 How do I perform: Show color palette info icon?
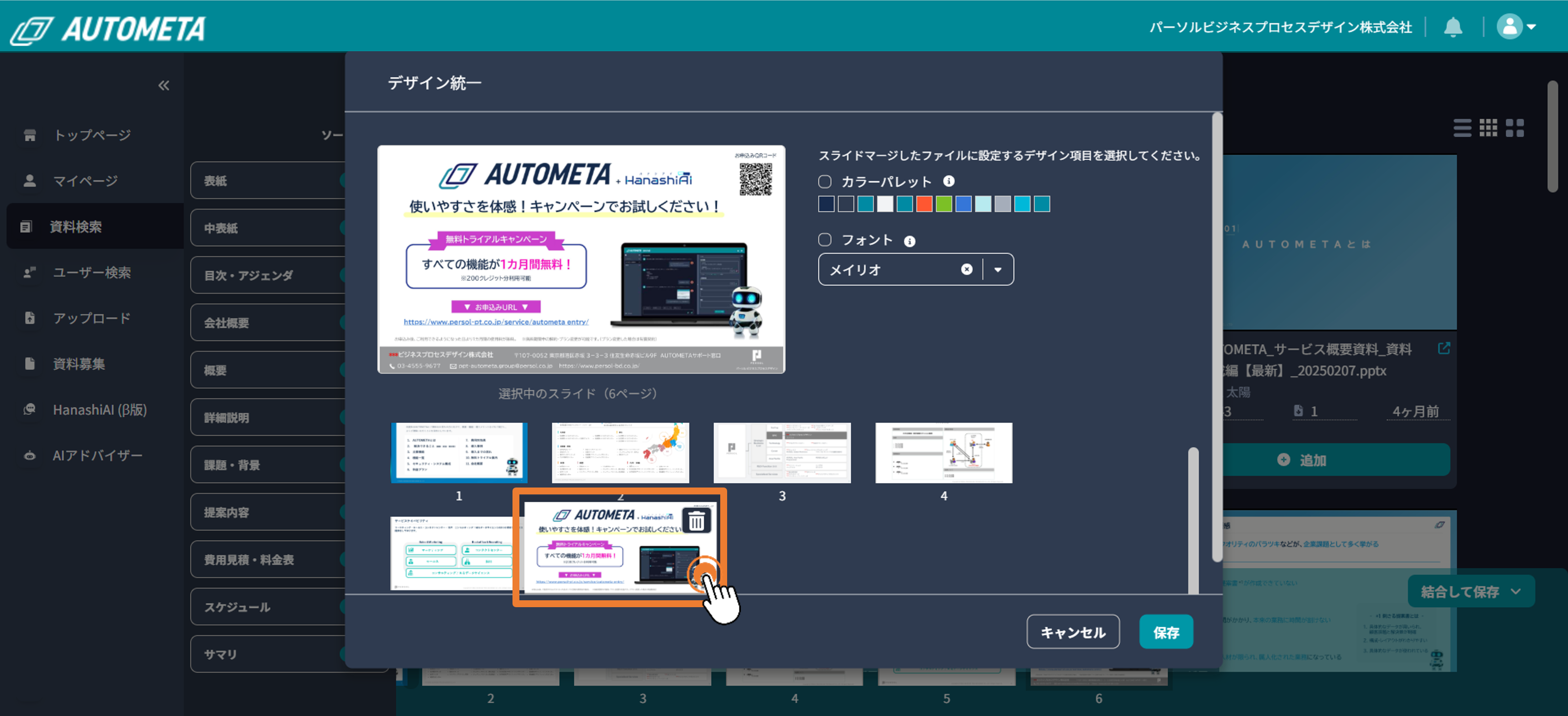948,181
